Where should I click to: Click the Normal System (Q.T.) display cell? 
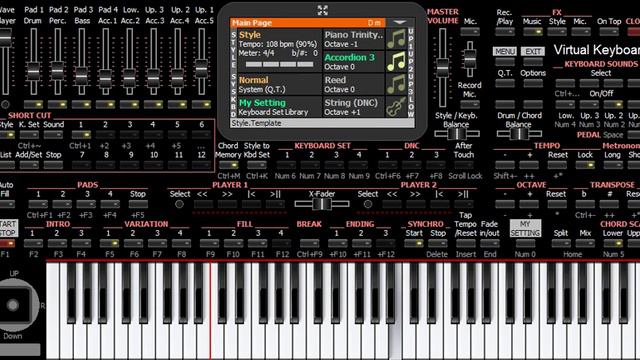pos(279,84)
